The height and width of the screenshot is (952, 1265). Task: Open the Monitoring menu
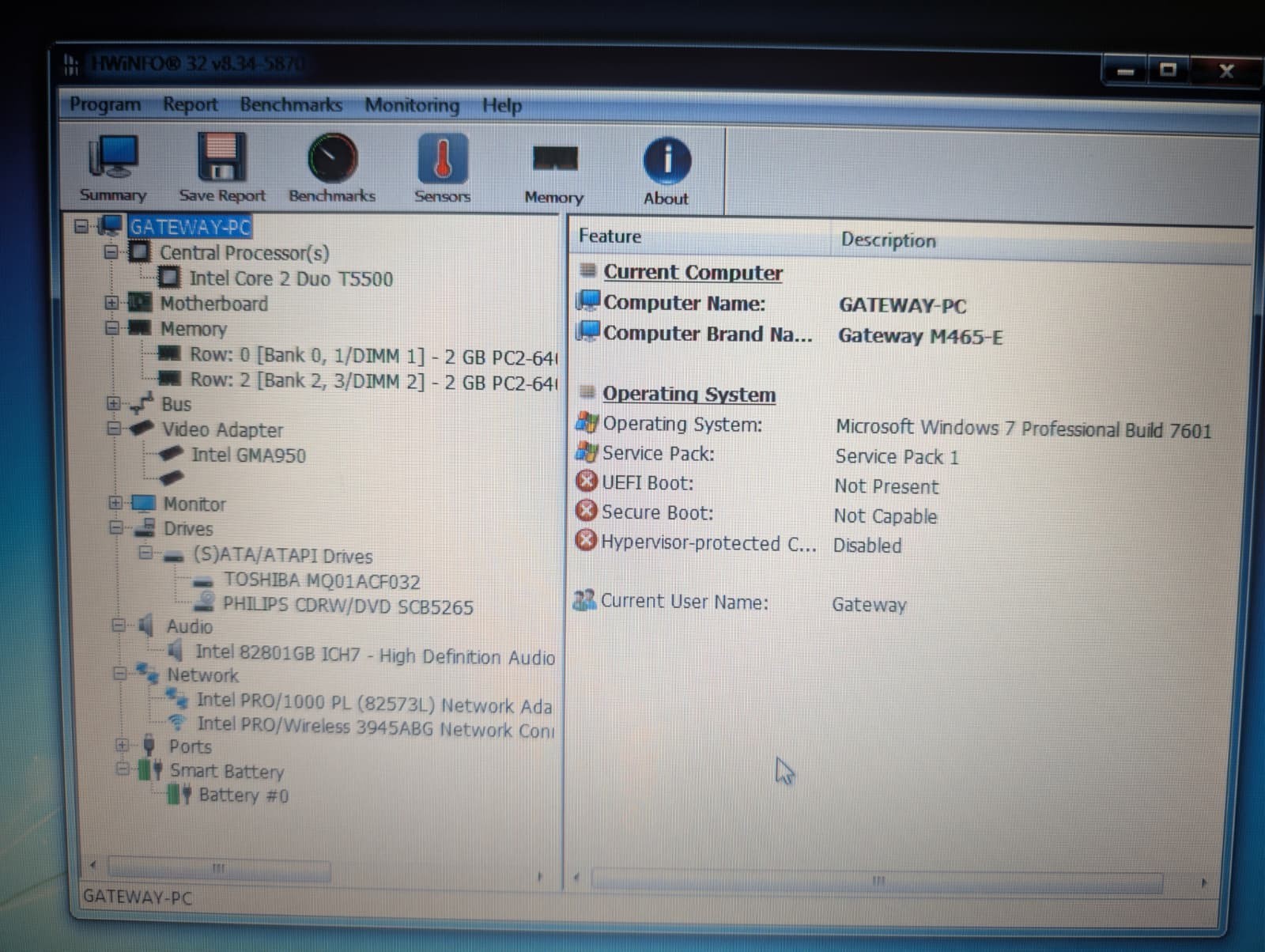[x=412, y=105]
